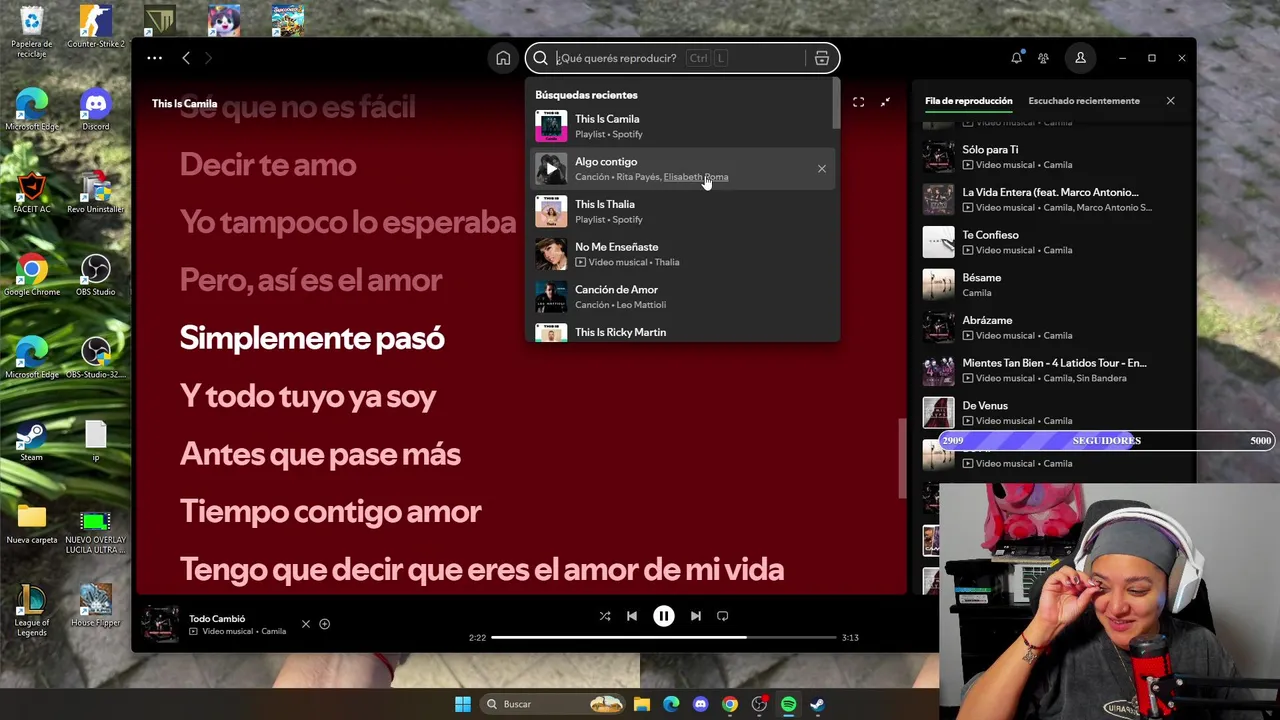
Task: Open OBS Studio desktop shortcut
Action: click(95, 275)
